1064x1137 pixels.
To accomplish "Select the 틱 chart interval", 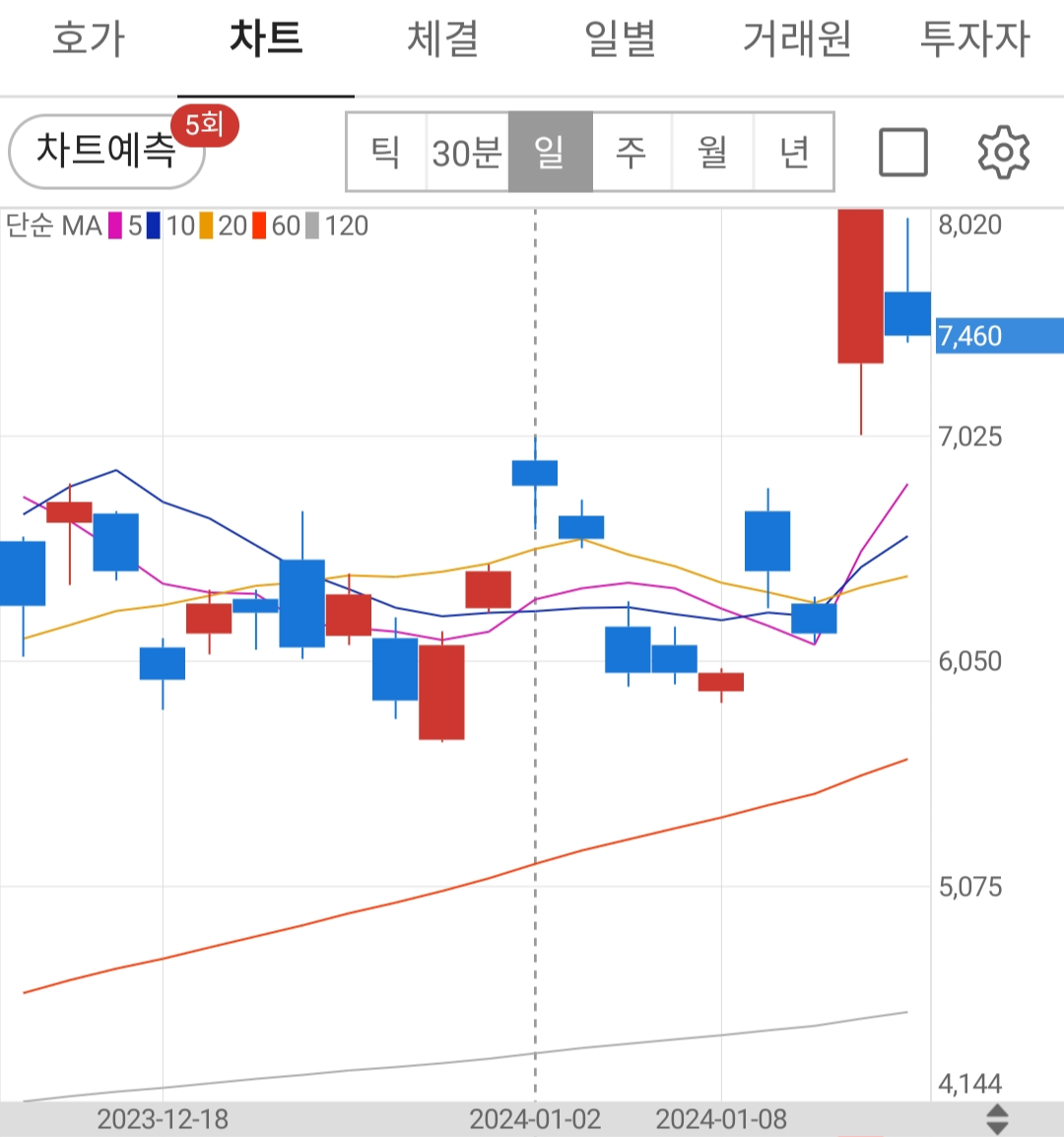I will point(386,153).
